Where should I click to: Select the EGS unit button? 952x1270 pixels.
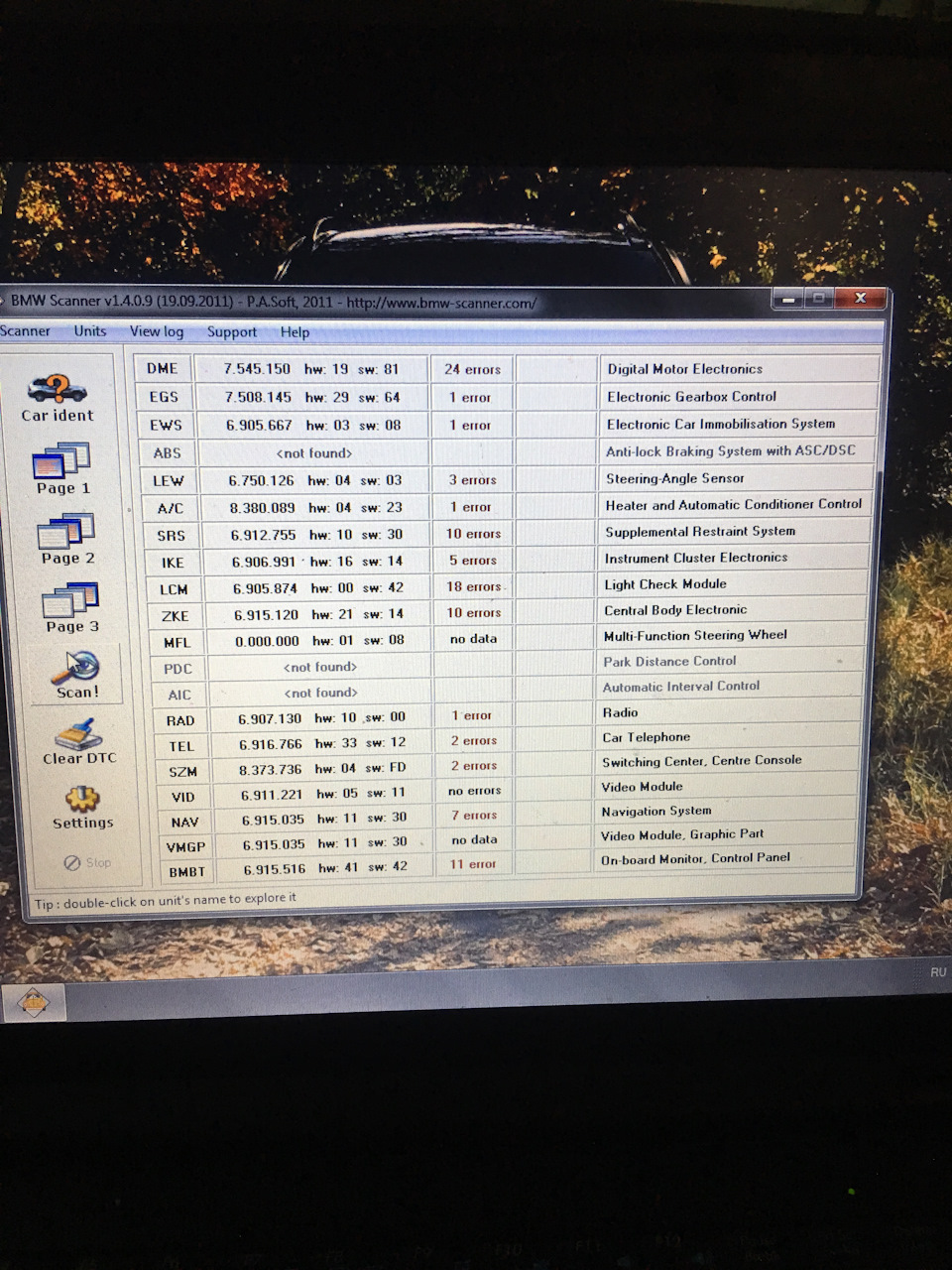pos(164,396)
